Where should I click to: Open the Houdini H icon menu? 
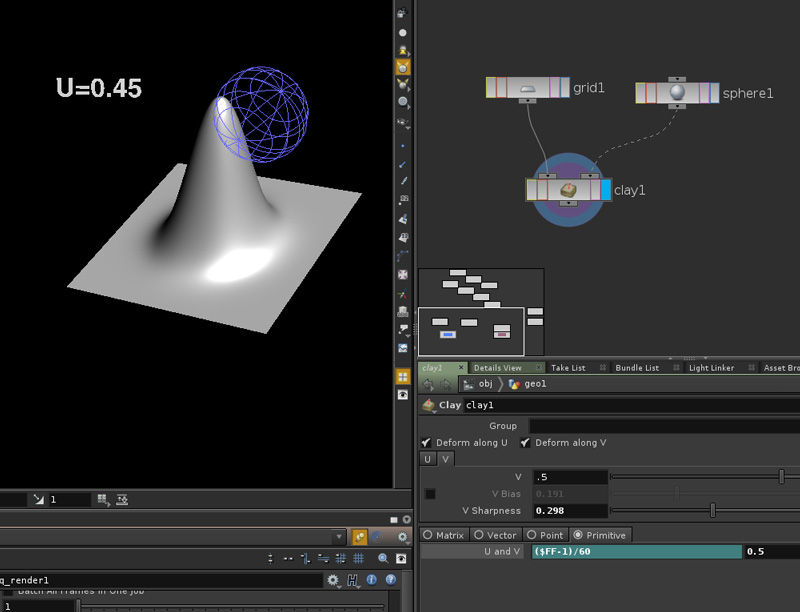353,579
